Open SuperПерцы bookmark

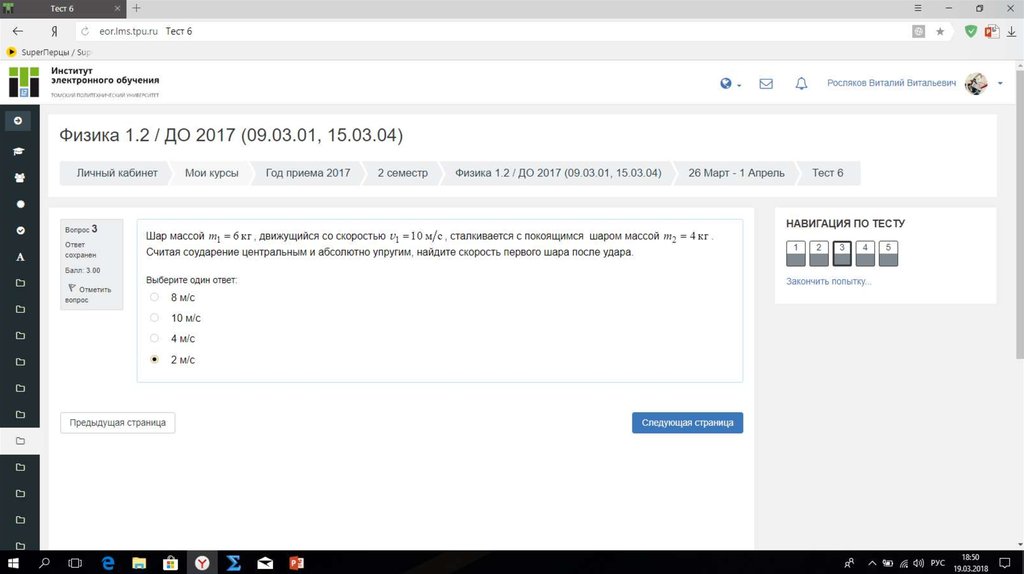pos(48,52)
